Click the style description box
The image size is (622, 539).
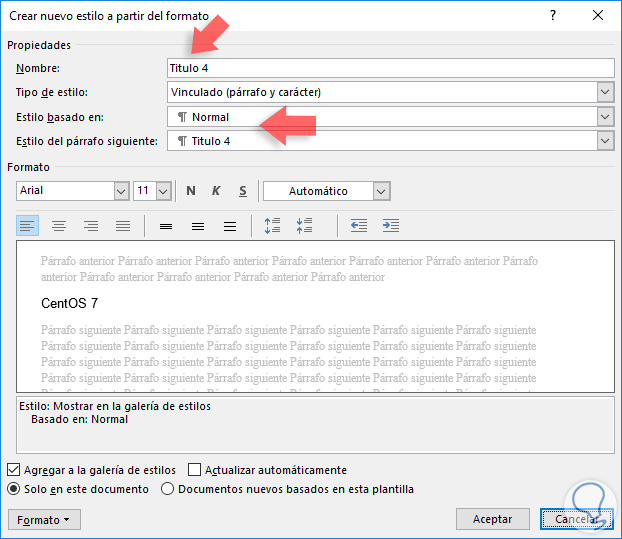coord(315,425)
